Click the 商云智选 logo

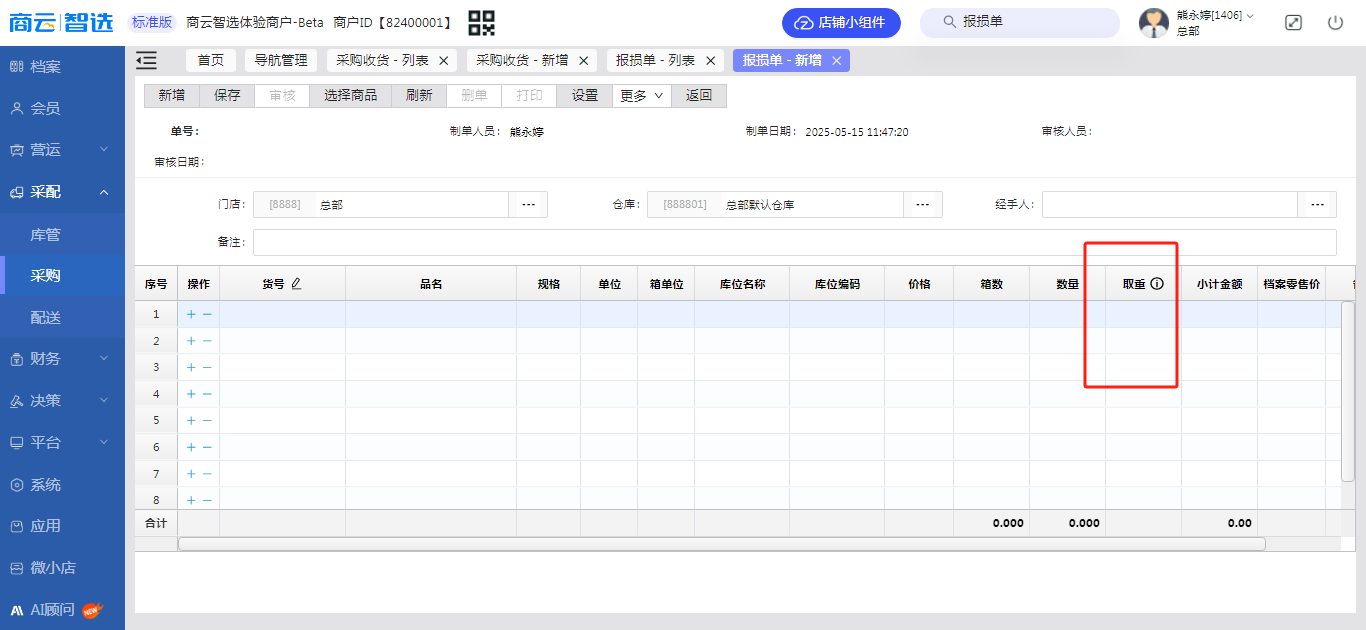[x=61, y=22]
